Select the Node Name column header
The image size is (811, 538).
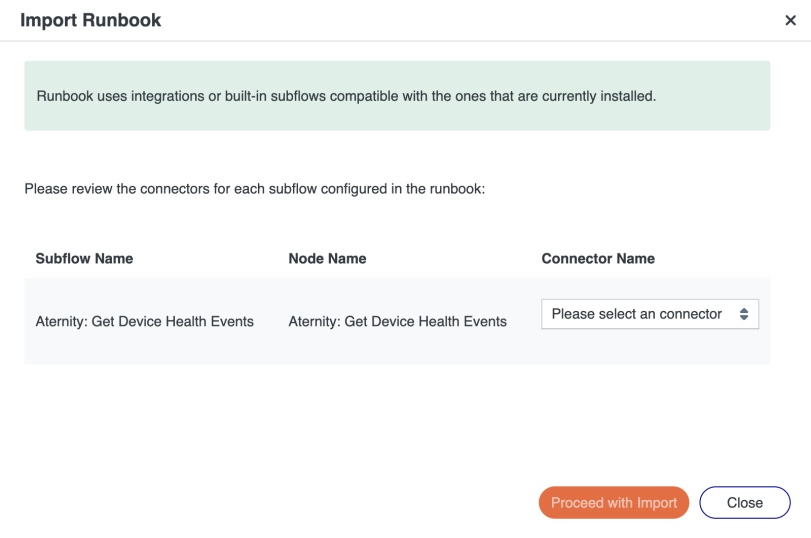pos(327,259)
